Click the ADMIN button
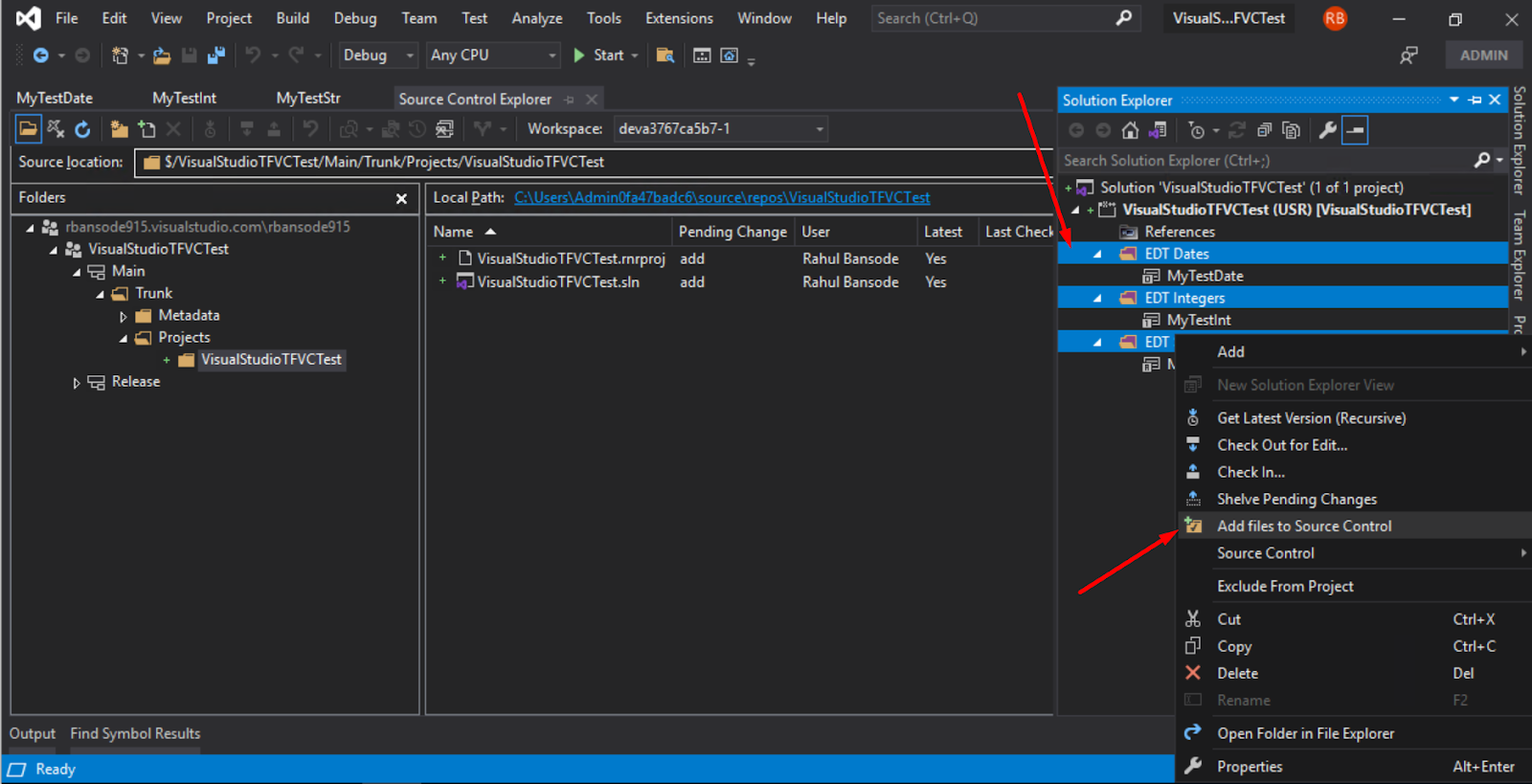The height and width of the screenshot is (784, 1532). [1483, 56]
